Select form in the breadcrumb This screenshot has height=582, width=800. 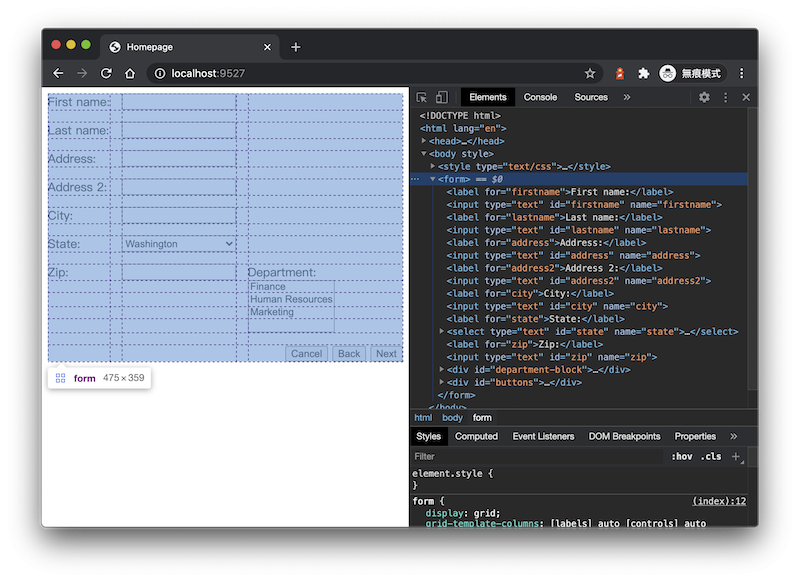pyautogui.click(x=482, y=418)
